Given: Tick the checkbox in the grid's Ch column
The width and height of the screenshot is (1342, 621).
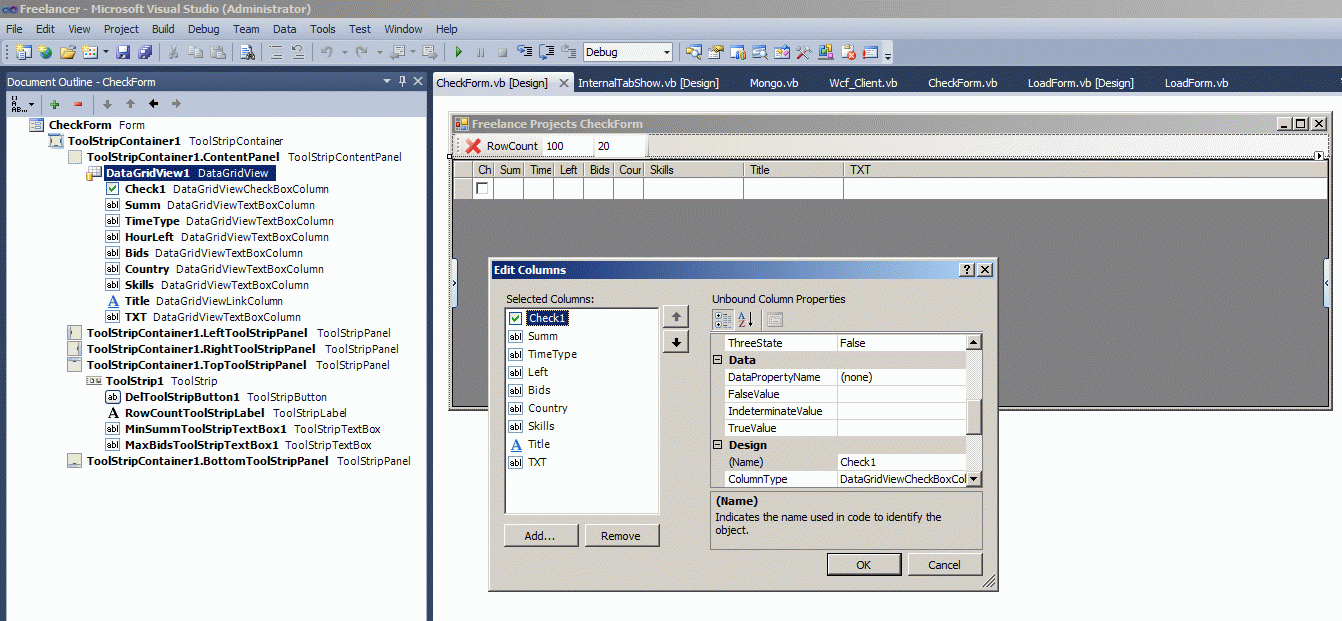Looking at the screenshot, I should [483, 188].
